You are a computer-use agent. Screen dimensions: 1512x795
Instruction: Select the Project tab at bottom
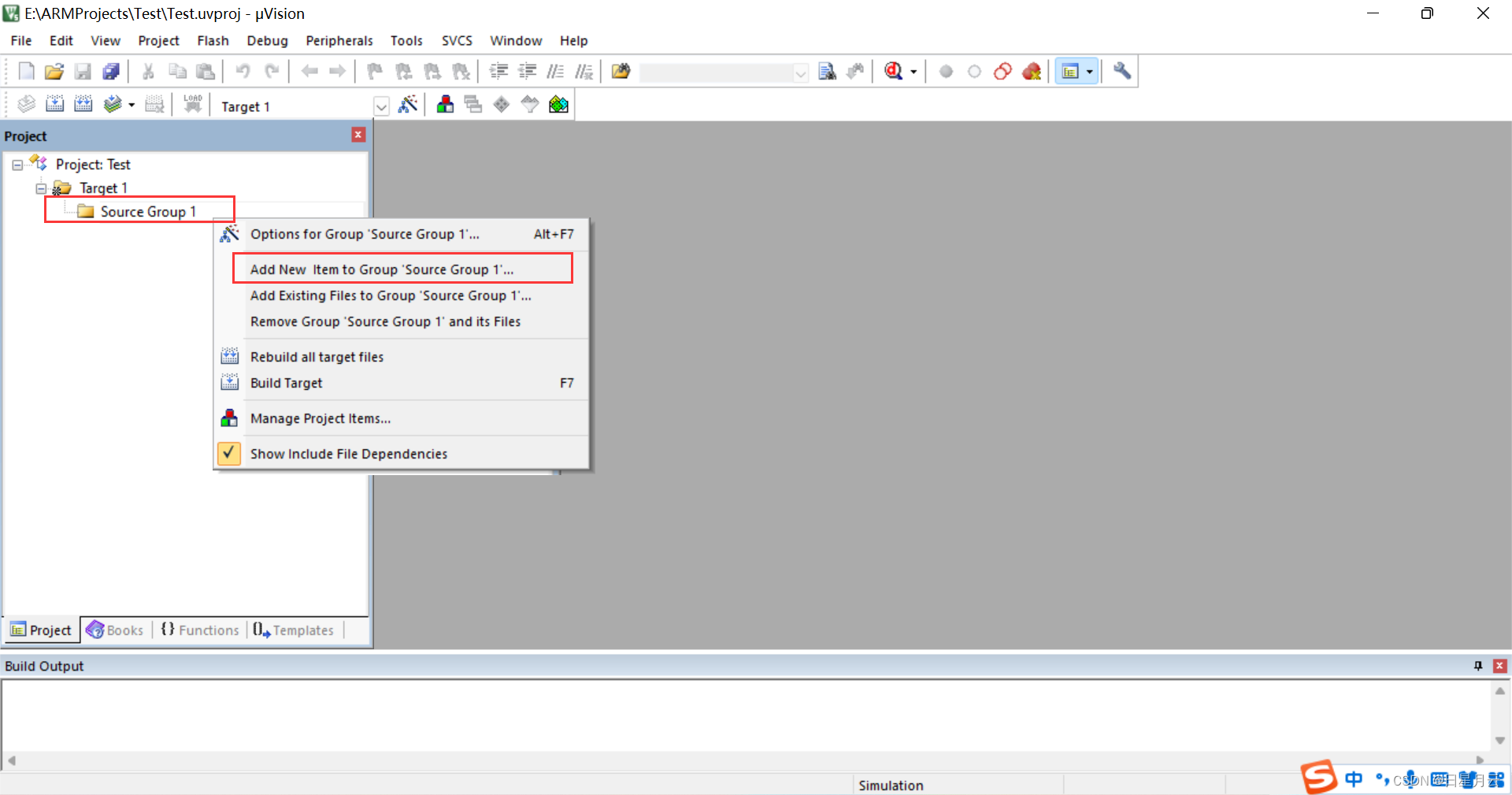pyautogui.click(x=41, y=630)
